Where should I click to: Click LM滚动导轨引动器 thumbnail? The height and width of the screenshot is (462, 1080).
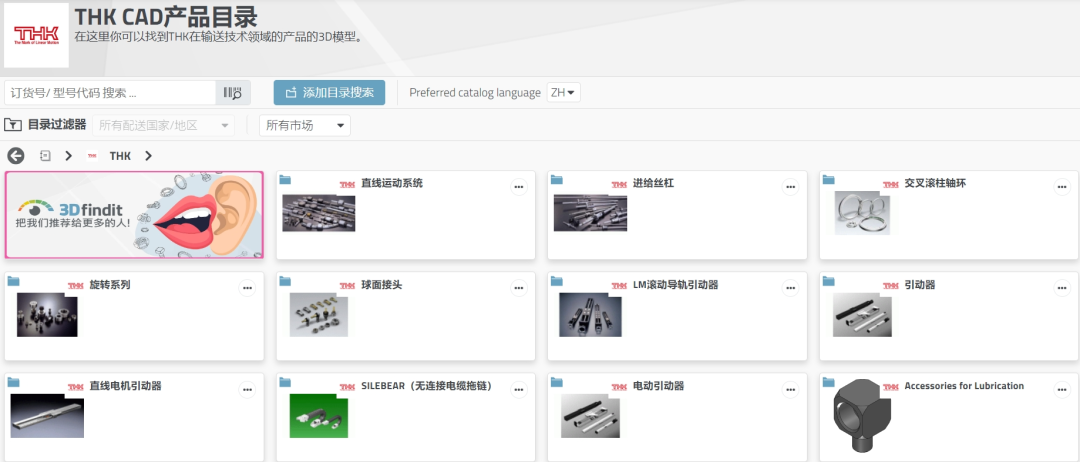[x=590, y=315]
